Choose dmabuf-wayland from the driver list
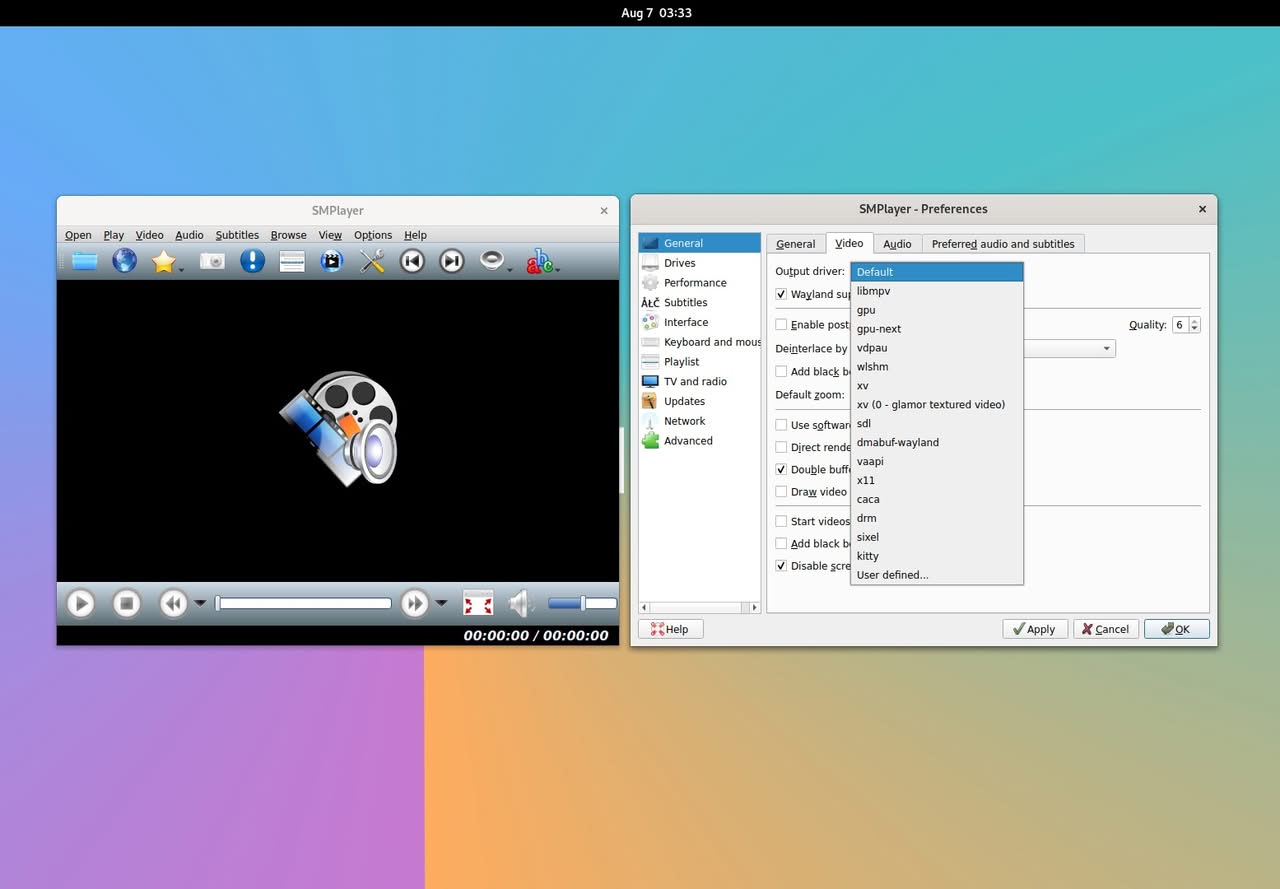This screenshot has width=1280, height=889. tap(937, 442)
